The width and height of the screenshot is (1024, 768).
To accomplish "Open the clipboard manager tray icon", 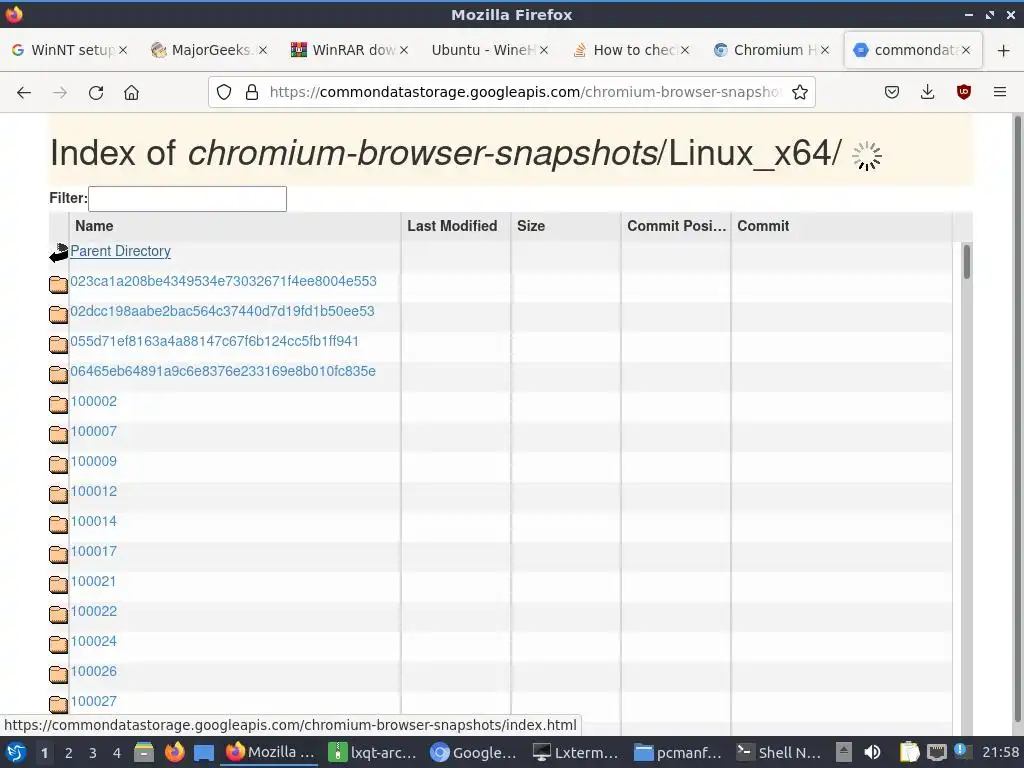I will click(909, 752).
